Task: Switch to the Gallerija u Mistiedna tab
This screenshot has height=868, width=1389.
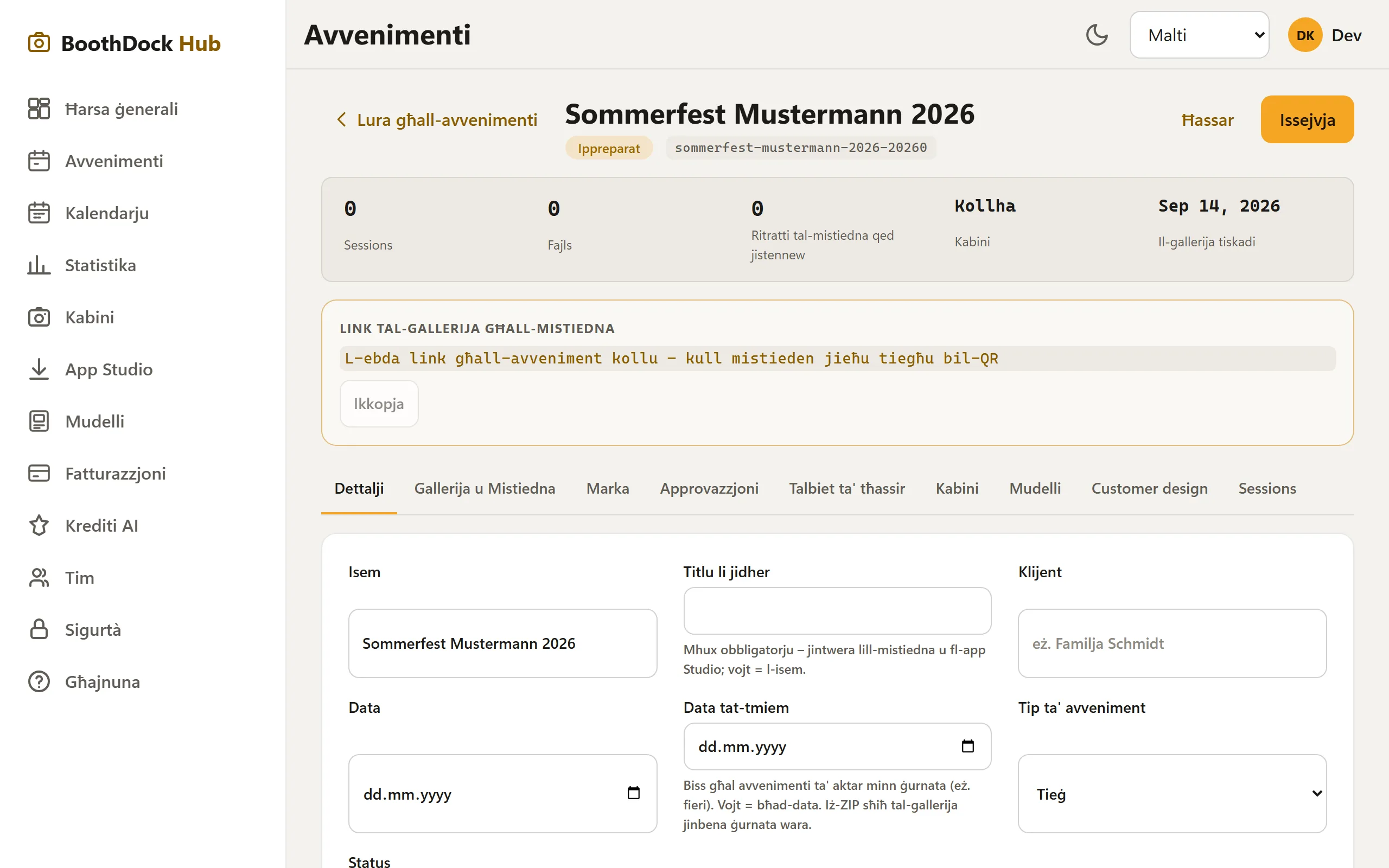Action: click(485, 489)
